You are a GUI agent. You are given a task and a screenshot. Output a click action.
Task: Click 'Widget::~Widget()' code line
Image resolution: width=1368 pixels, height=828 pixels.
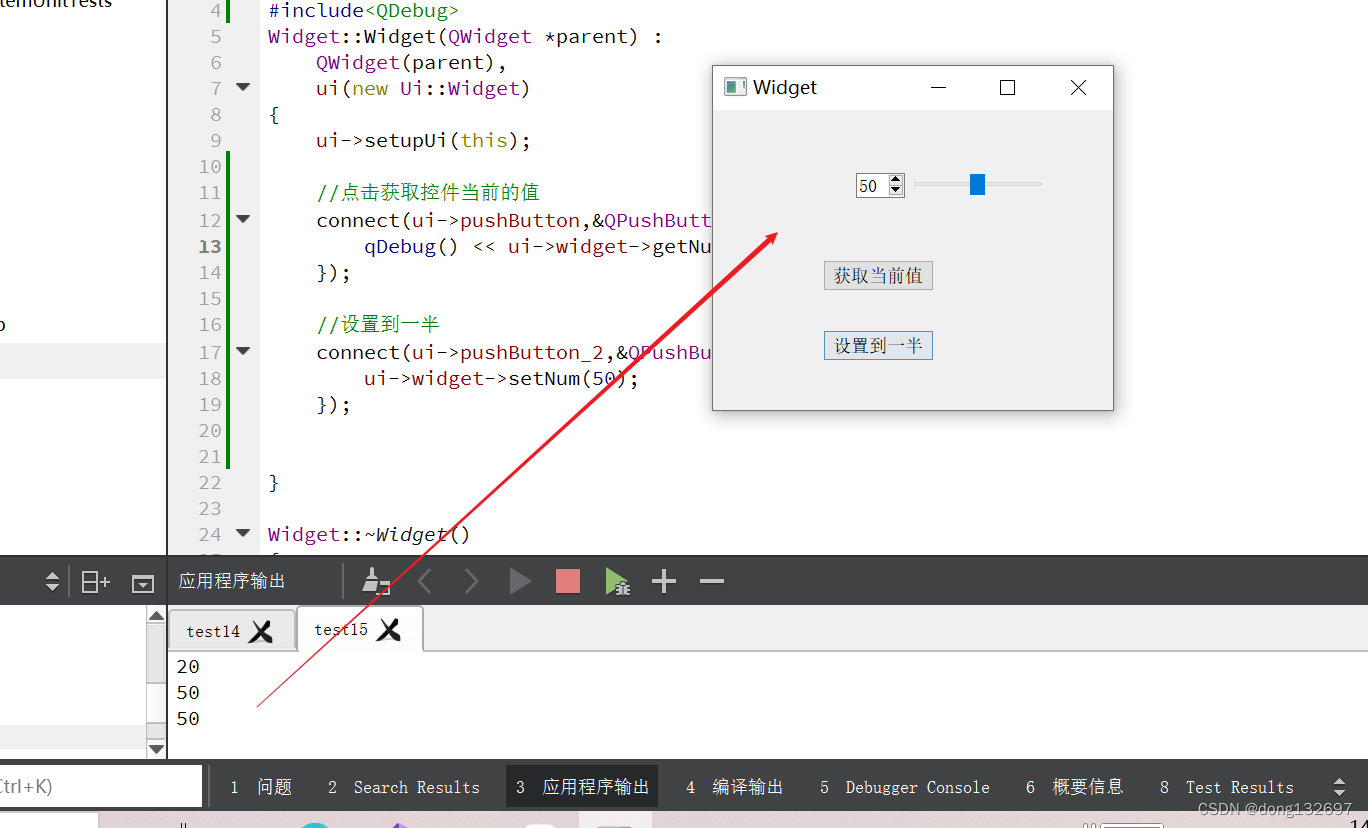(369, 535)
